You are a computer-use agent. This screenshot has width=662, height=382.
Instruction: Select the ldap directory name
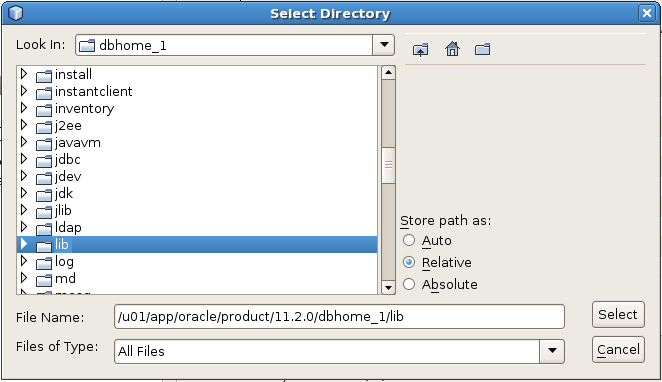pos(68,227)
